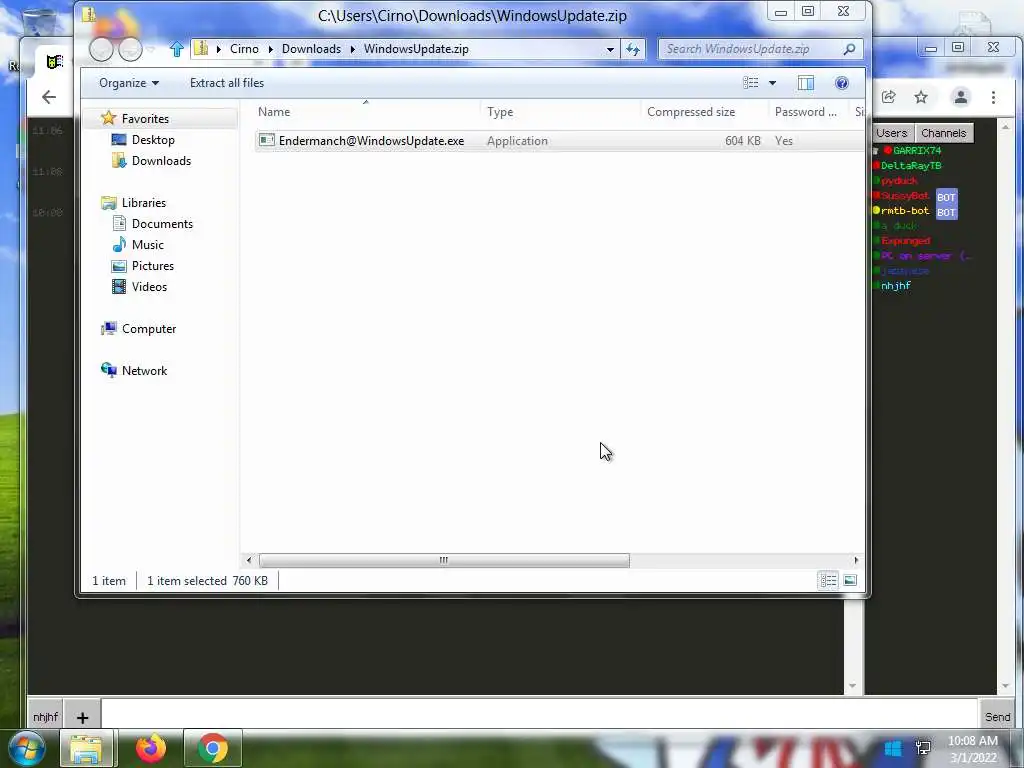Open the browser three-dot menu
The width and height of the screenshot is (1024, 768).
tap(993, 97)
